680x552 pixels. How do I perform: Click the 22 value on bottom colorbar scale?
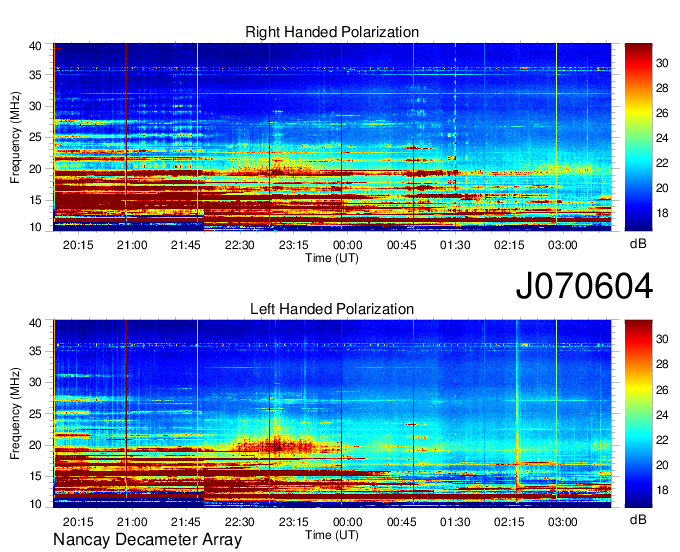click(662, 440)
